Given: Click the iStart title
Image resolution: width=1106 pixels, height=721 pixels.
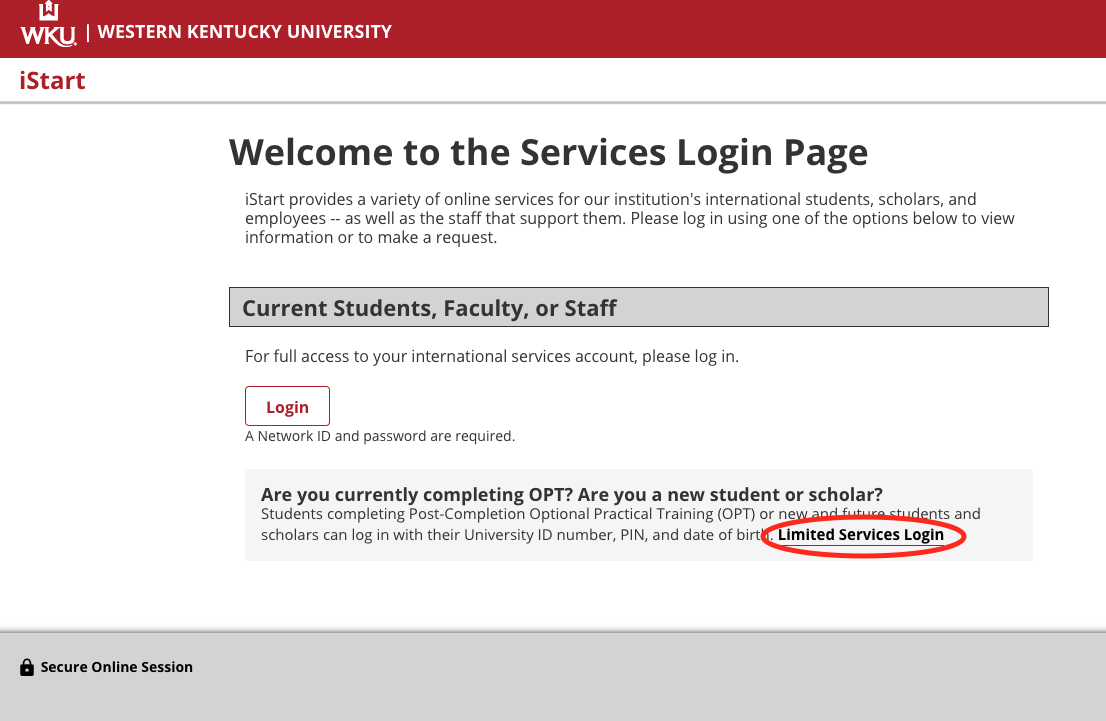Looking at the screenshot, I should 52,81.
